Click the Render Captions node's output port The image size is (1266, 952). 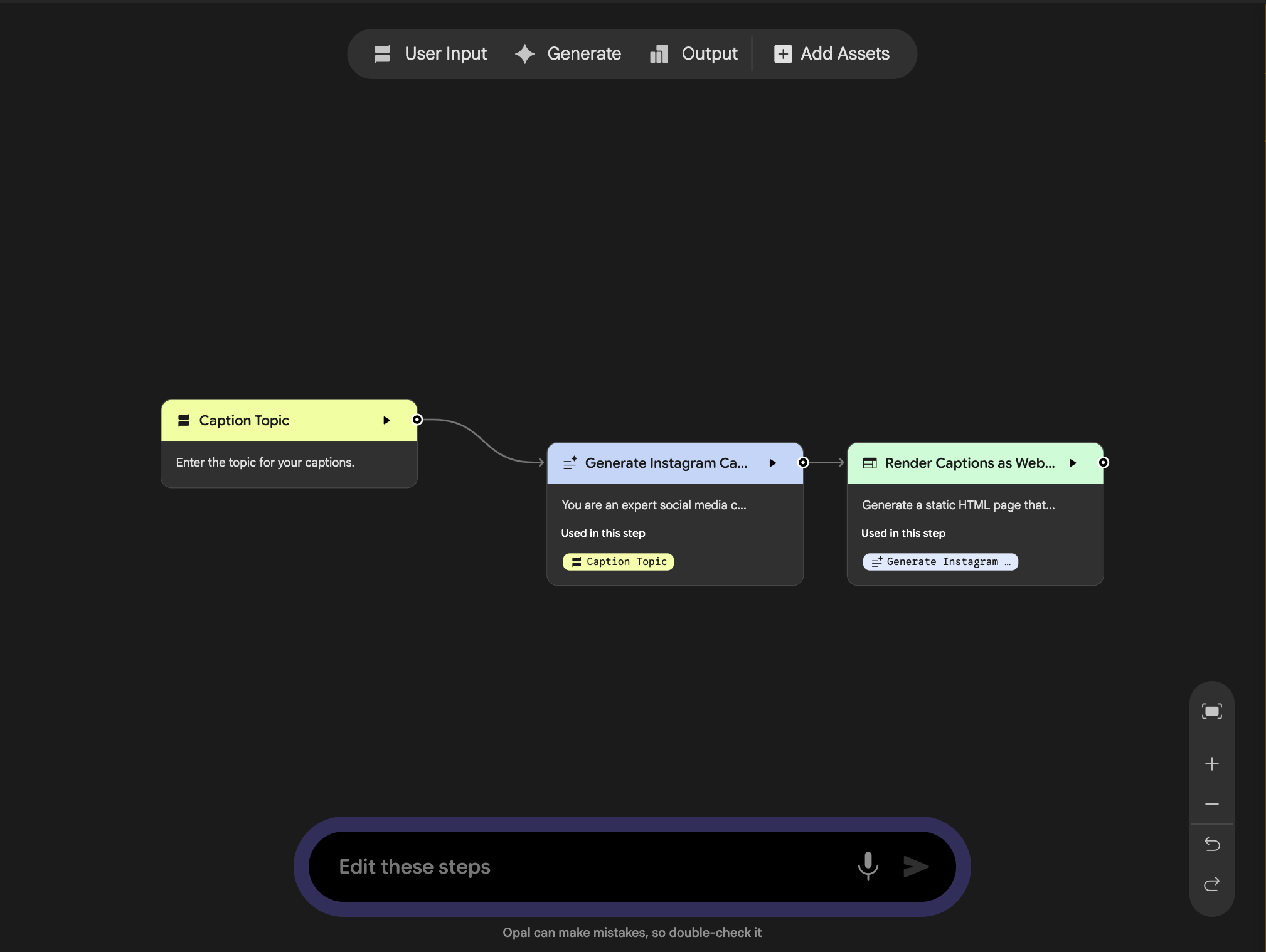tap(1104, 463)
